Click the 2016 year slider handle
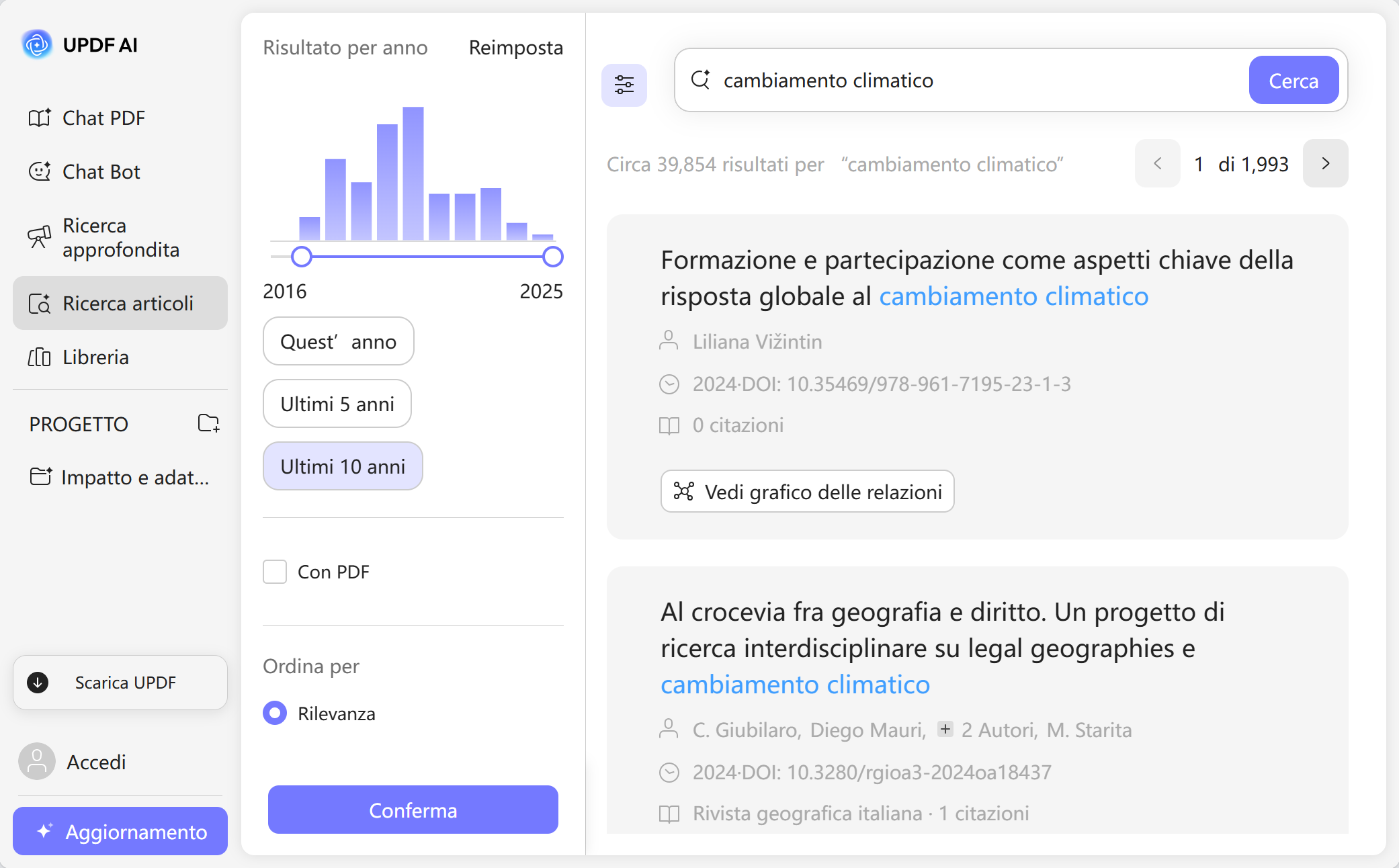This screenshot has height=868, width=1399. pyautogui.click(x=302, y=257)
